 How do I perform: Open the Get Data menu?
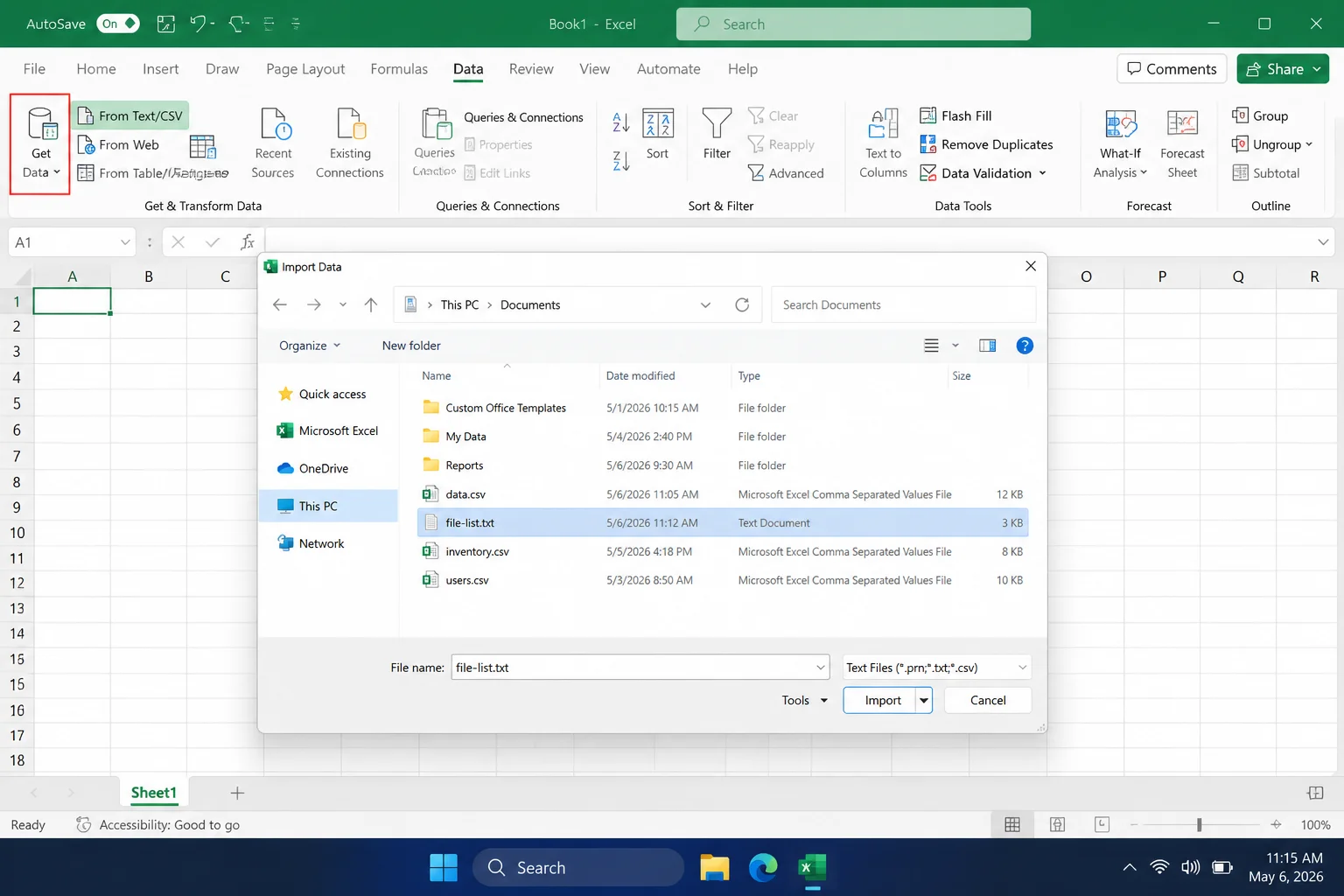click(40, 143)
